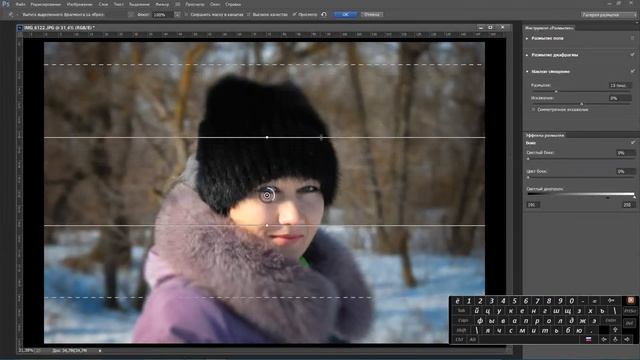Screen dimensions: 640x360
Task: Open the Файл menu
Action: click(x=20, y=4)
